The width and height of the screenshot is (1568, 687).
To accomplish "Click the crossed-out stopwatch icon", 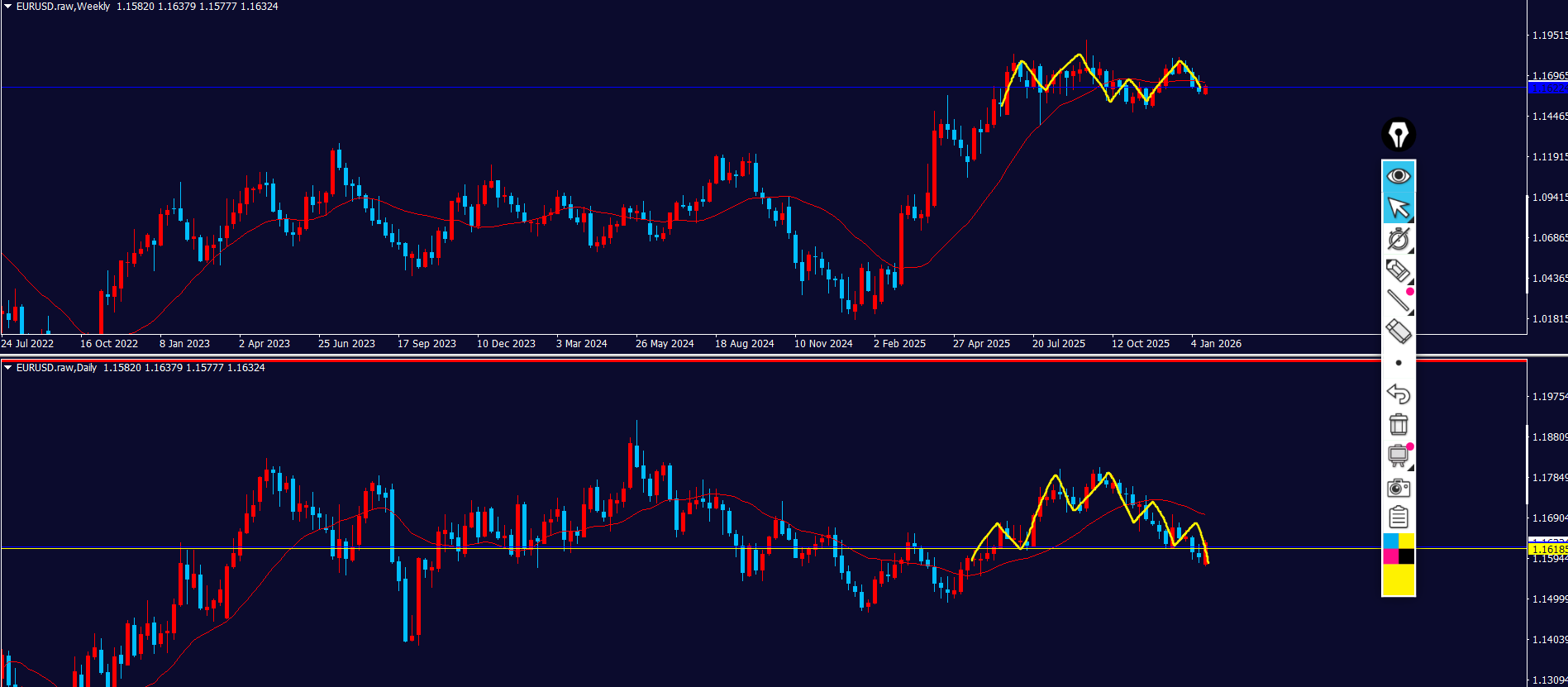I will point(1398,239).
